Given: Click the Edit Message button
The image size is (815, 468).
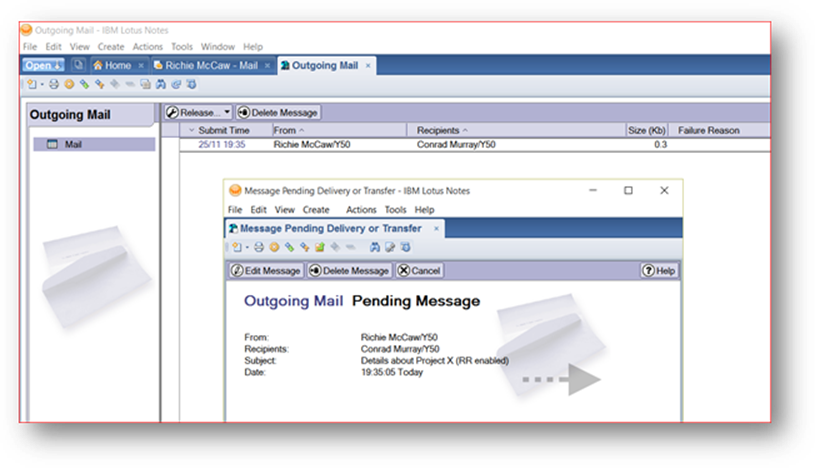Looking at the screenshot, I should click(x=266, y=271).
